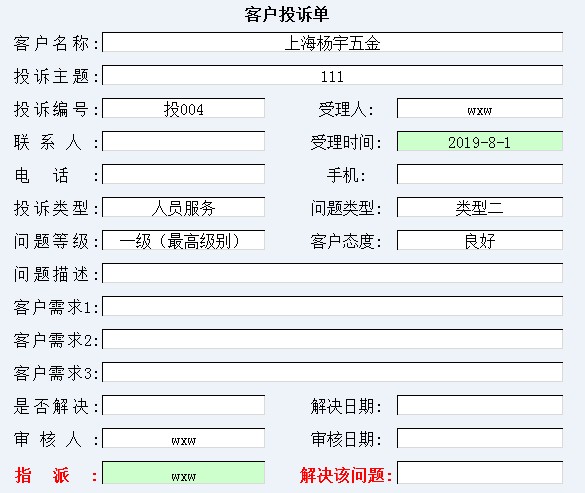The height and width of the screenshot is (493, 585).
Task: Click the empty 联系人 input field
Action: tap(184, 141)
